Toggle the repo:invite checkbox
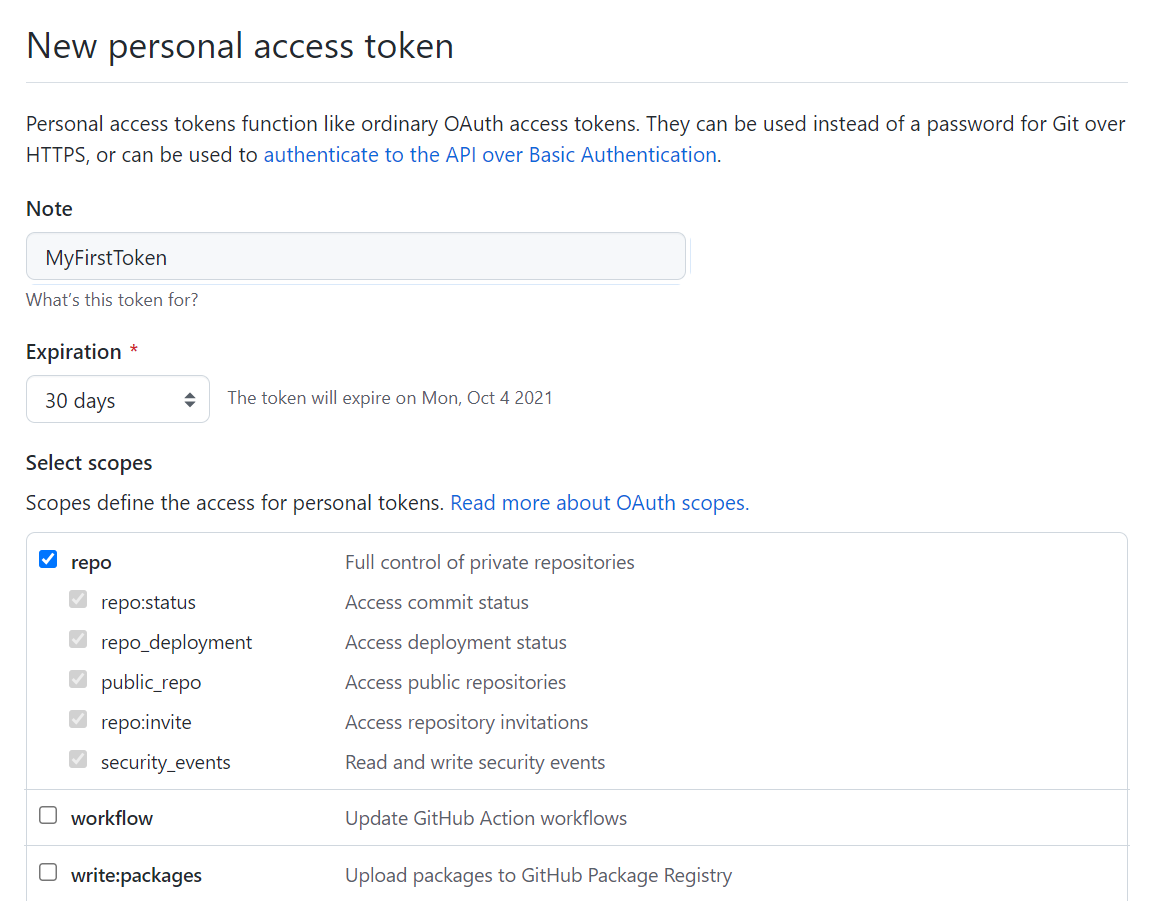Viewport: 1162px width, 901px height. pos(78,720)
